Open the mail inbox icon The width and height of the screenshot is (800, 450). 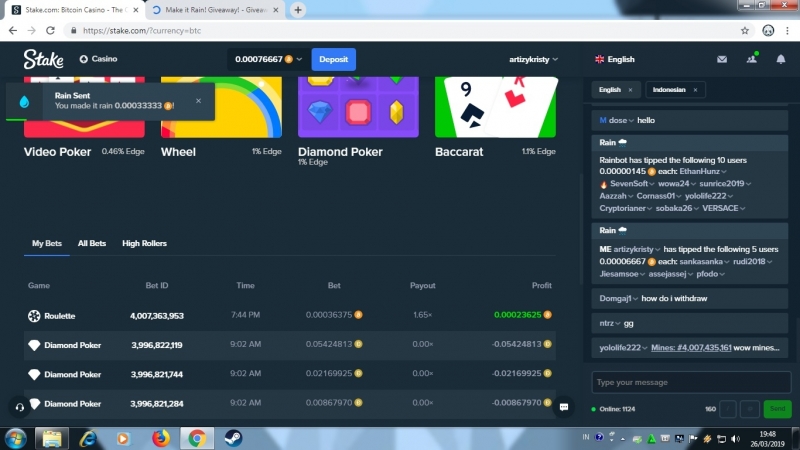click(x=722, y=59)
